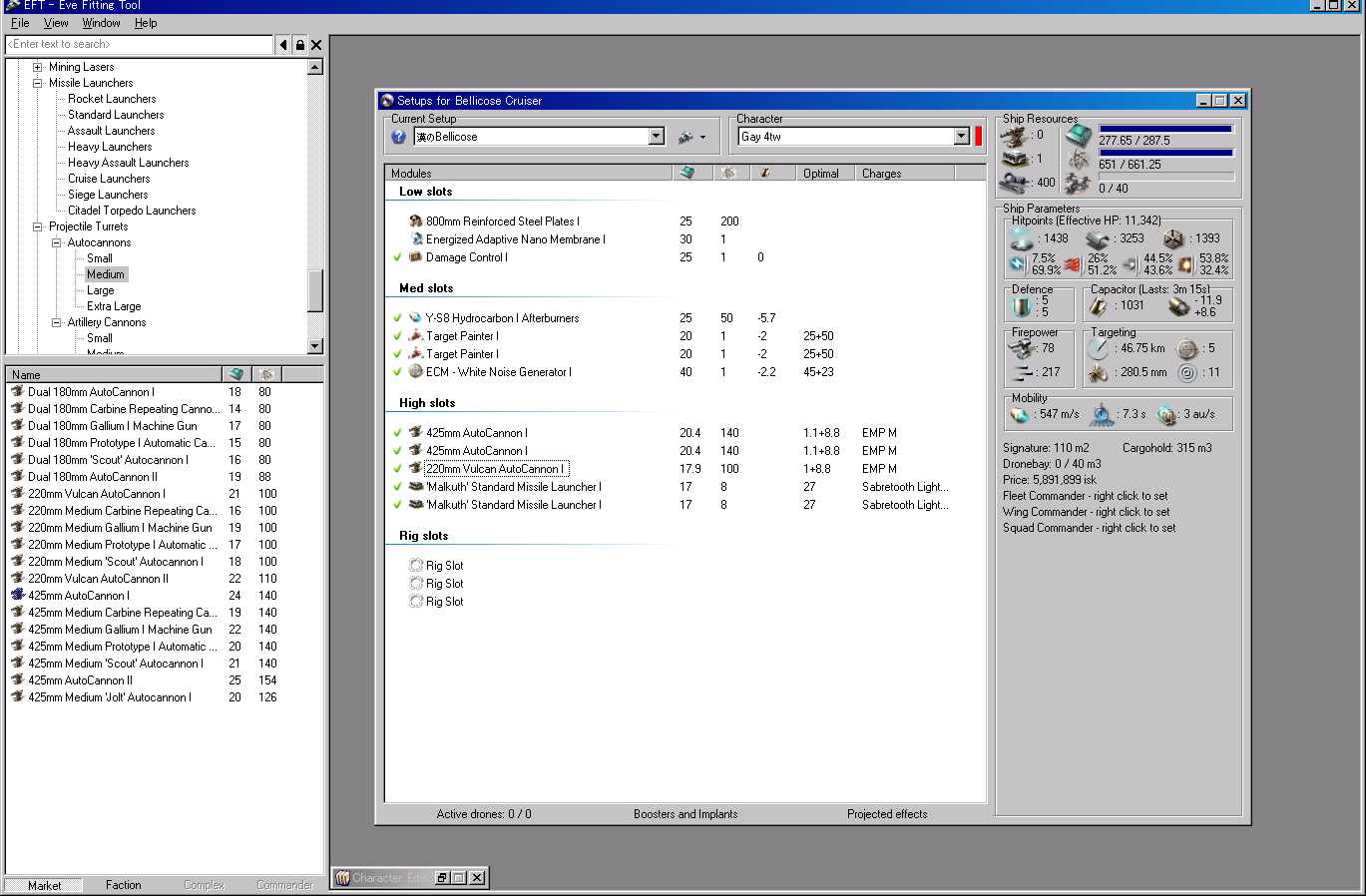Open the File menu
The height and width of the screenshot is (896, 1366).
(x=20, y=23)
